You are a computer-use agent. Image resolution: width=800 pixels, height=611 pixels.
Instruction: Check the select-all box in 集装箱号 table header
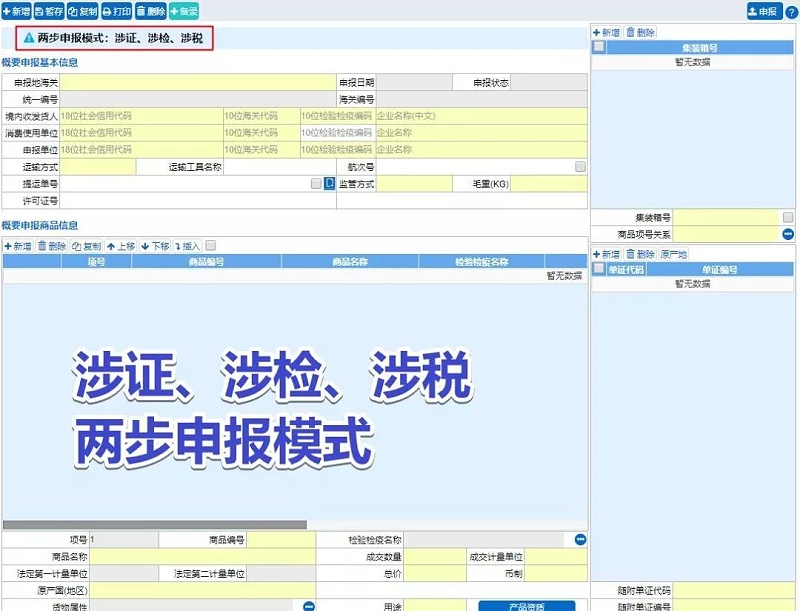[x=599, y=47]
